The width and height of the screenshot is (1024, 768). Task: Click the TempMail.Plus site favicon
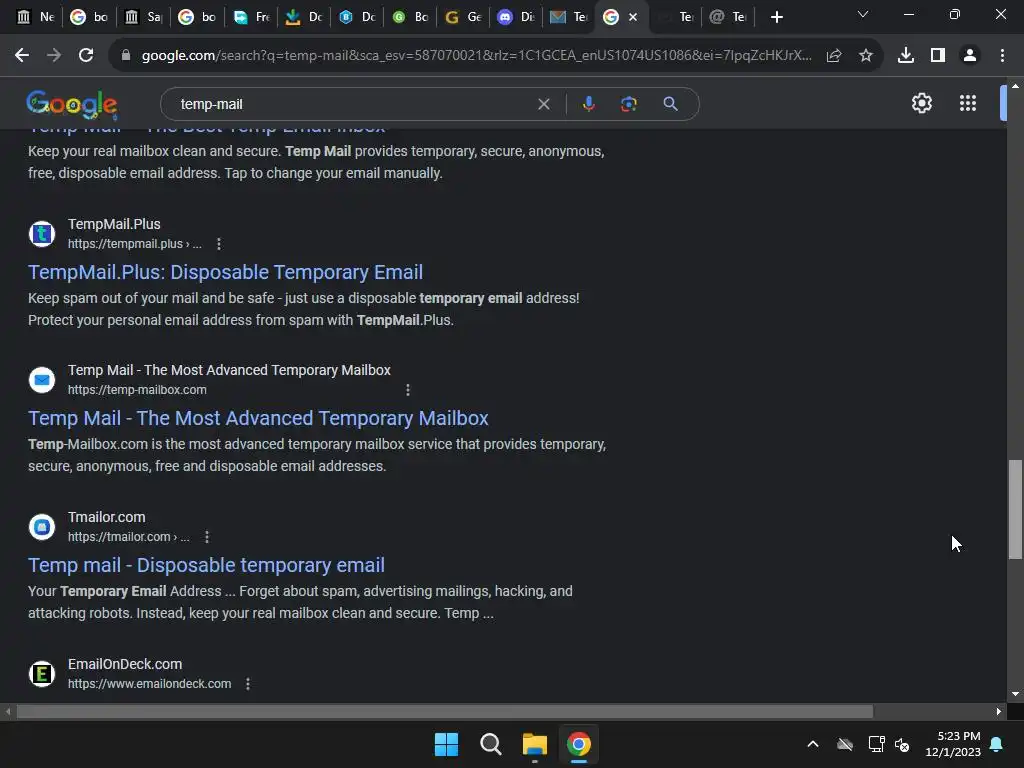coord(42,234)
